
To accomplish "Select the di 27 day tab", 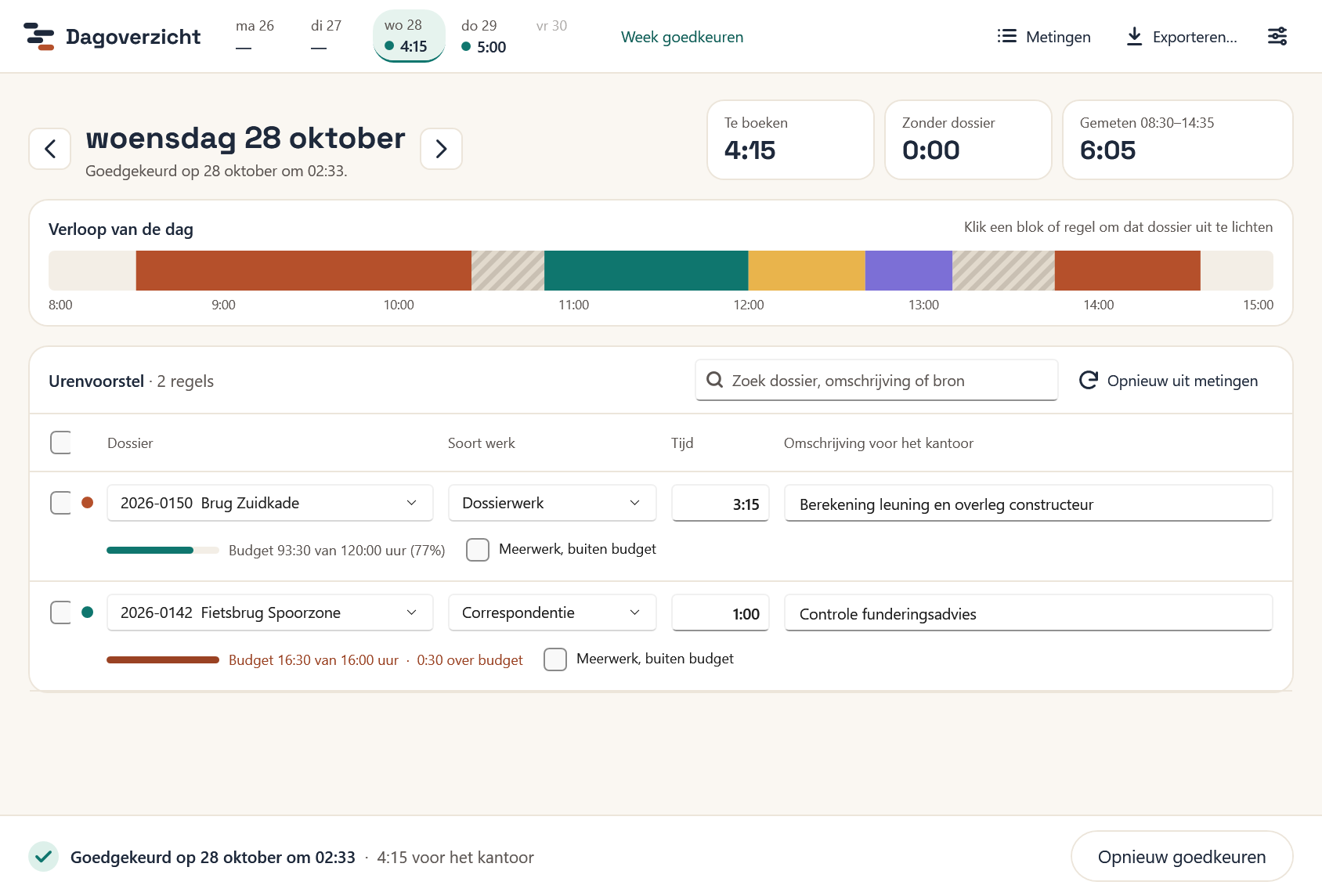I will pyautogui.click(x=326, y=36).
